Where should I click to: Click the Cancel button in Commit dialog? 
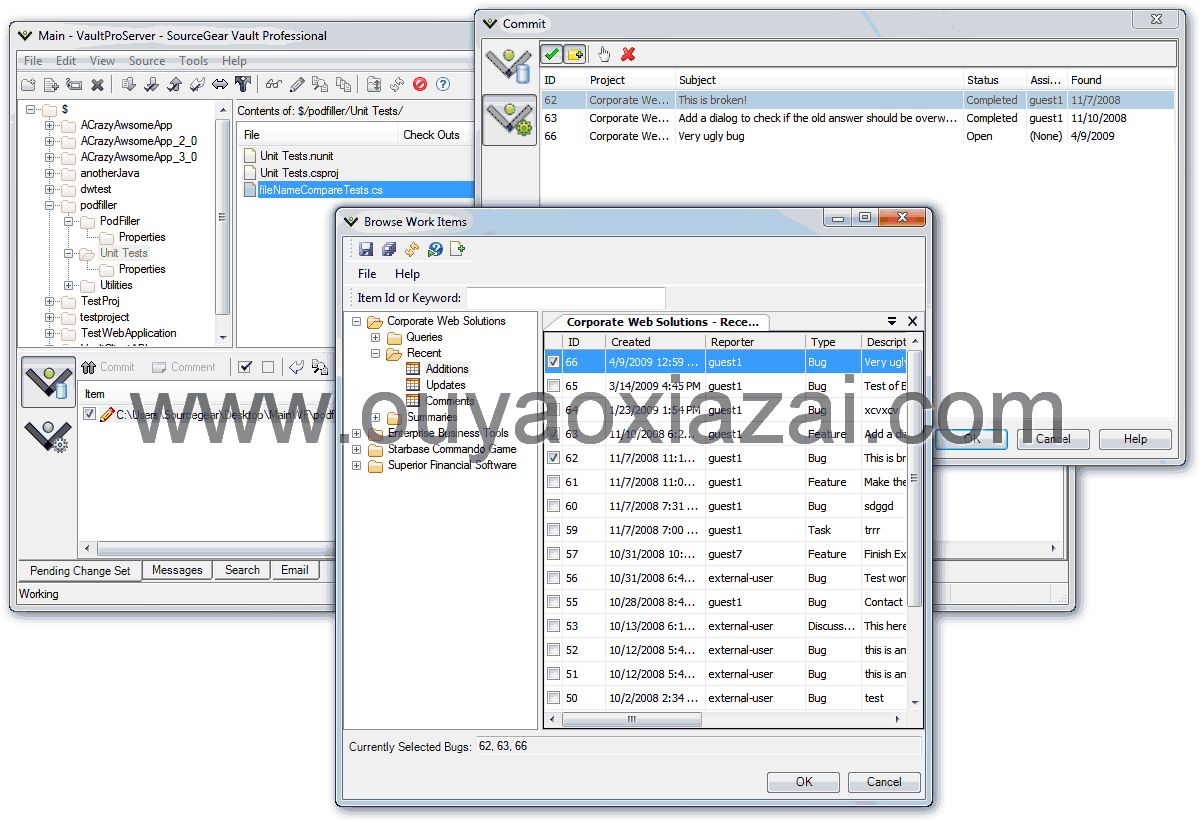pyautogui.click(x=1053, y=439)
